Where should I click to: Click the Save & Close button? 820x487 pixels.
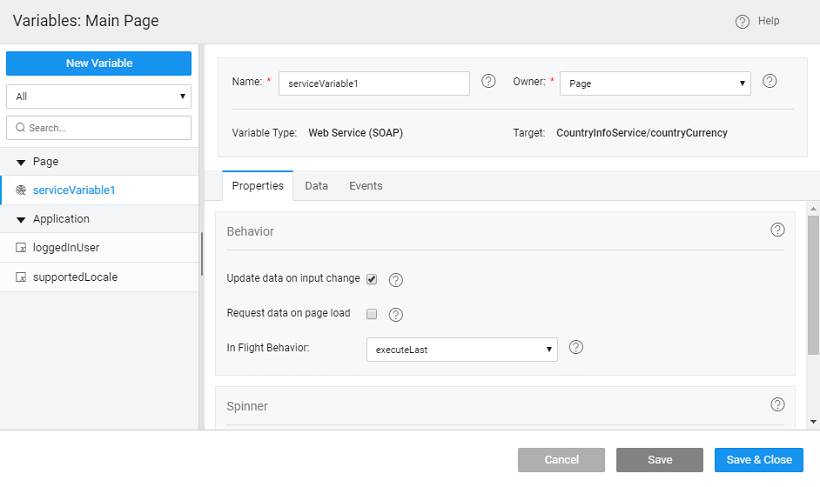coord(758,460)
